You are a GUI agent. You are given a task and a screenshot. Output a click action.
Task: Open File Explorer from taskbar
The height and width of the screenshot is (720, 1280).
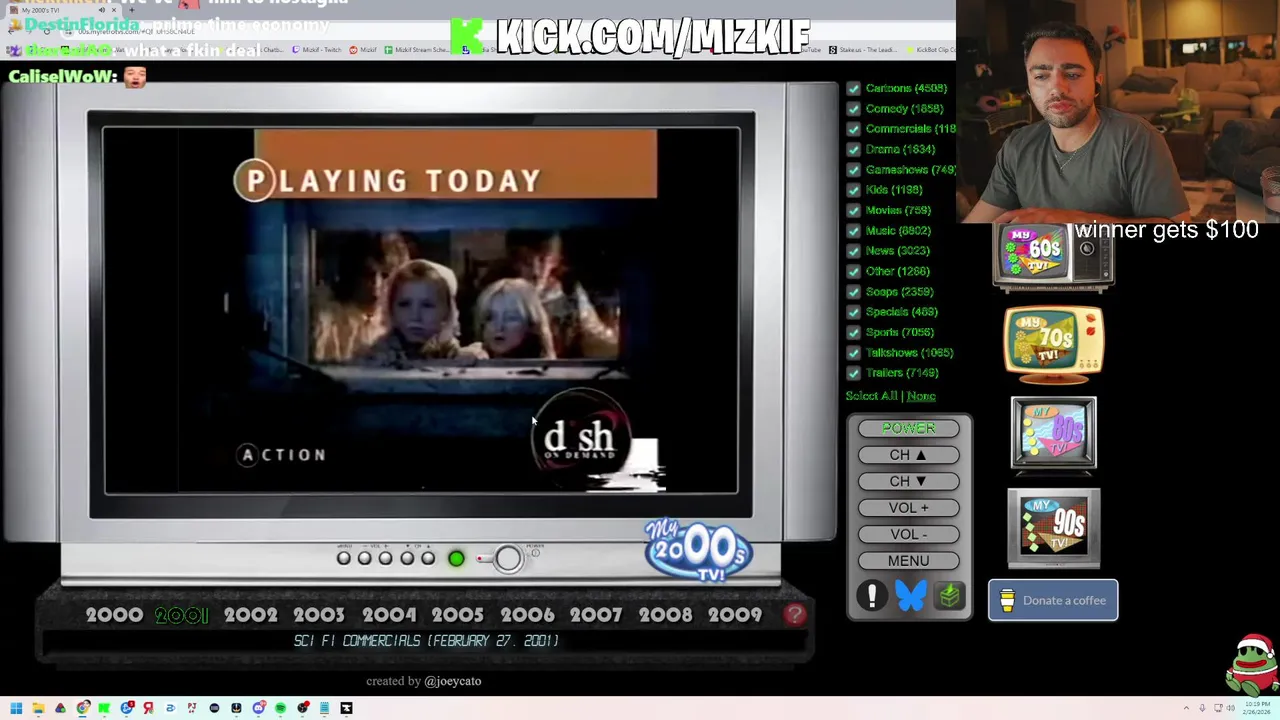(x=38, y=708)
